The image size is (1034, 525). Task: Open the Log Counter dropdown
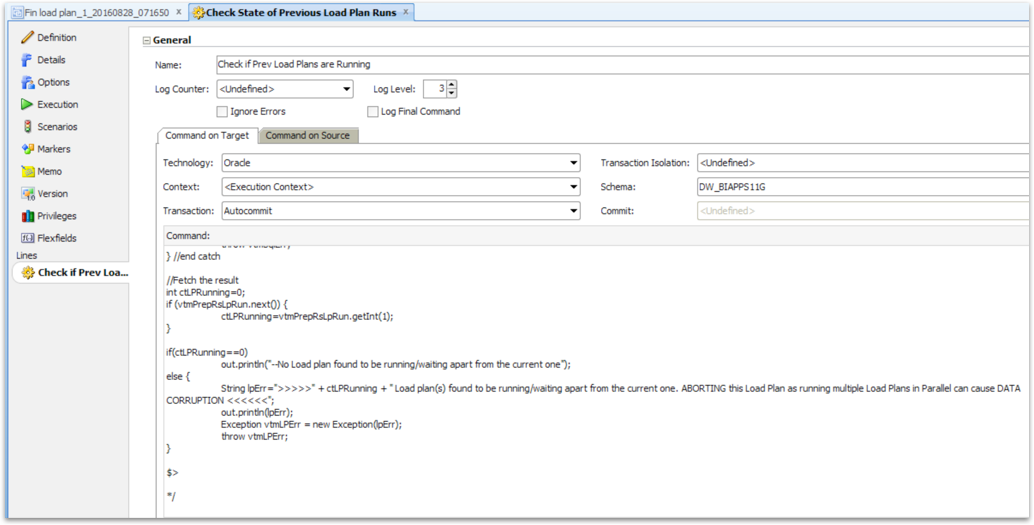pos(285,89)
